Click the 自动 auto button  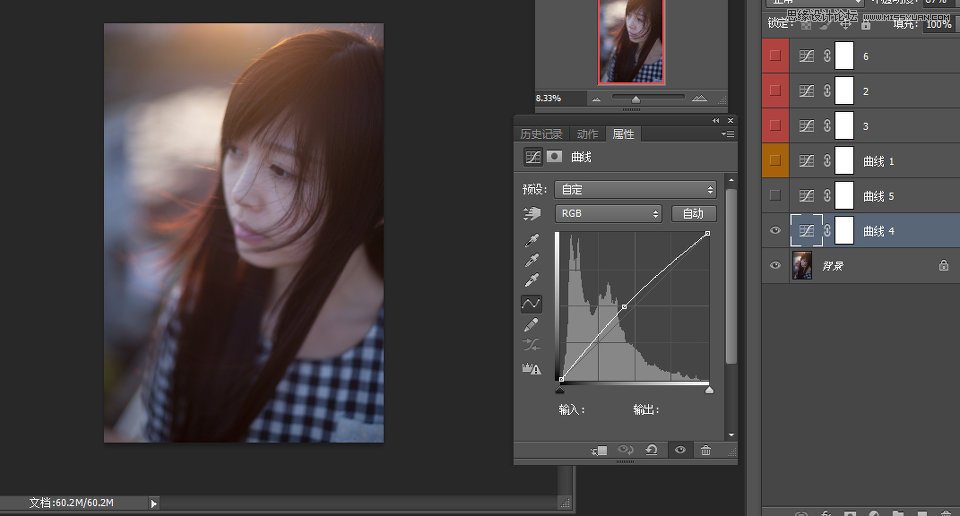[693, 214]
